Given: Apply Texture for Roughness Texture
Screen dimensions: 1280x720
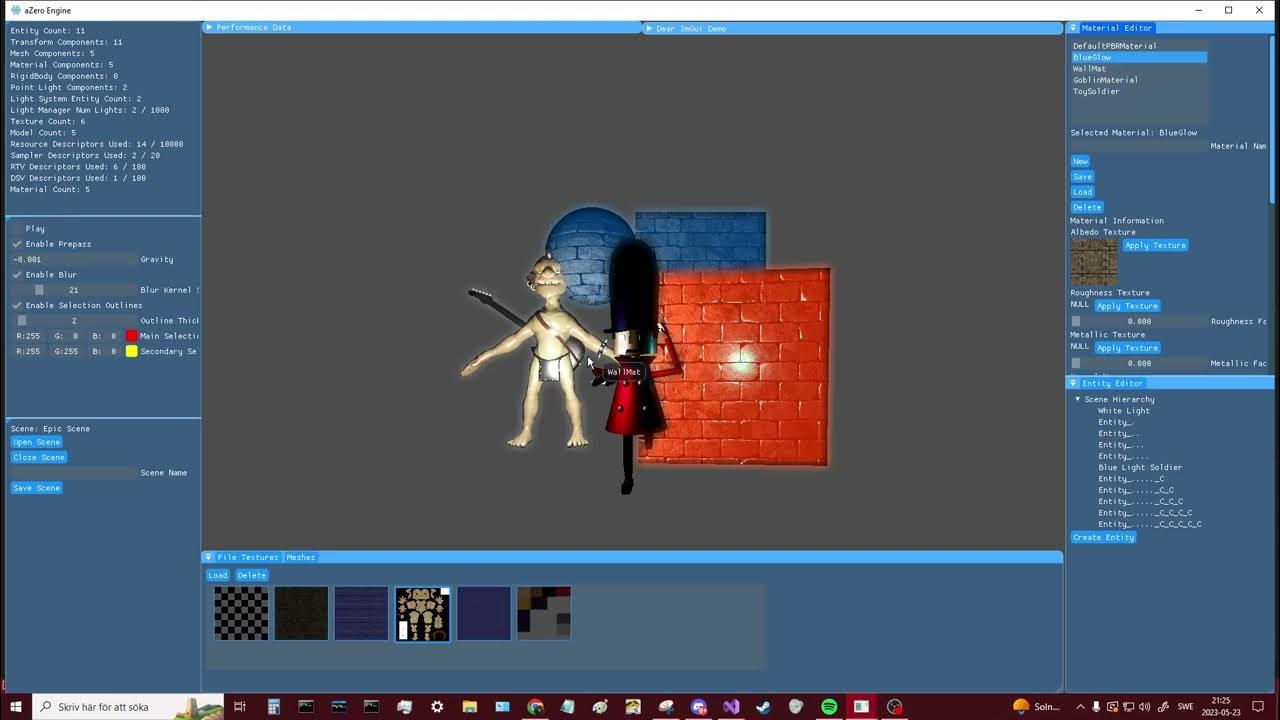Looking at the screenshot, I should [1127, 306].
